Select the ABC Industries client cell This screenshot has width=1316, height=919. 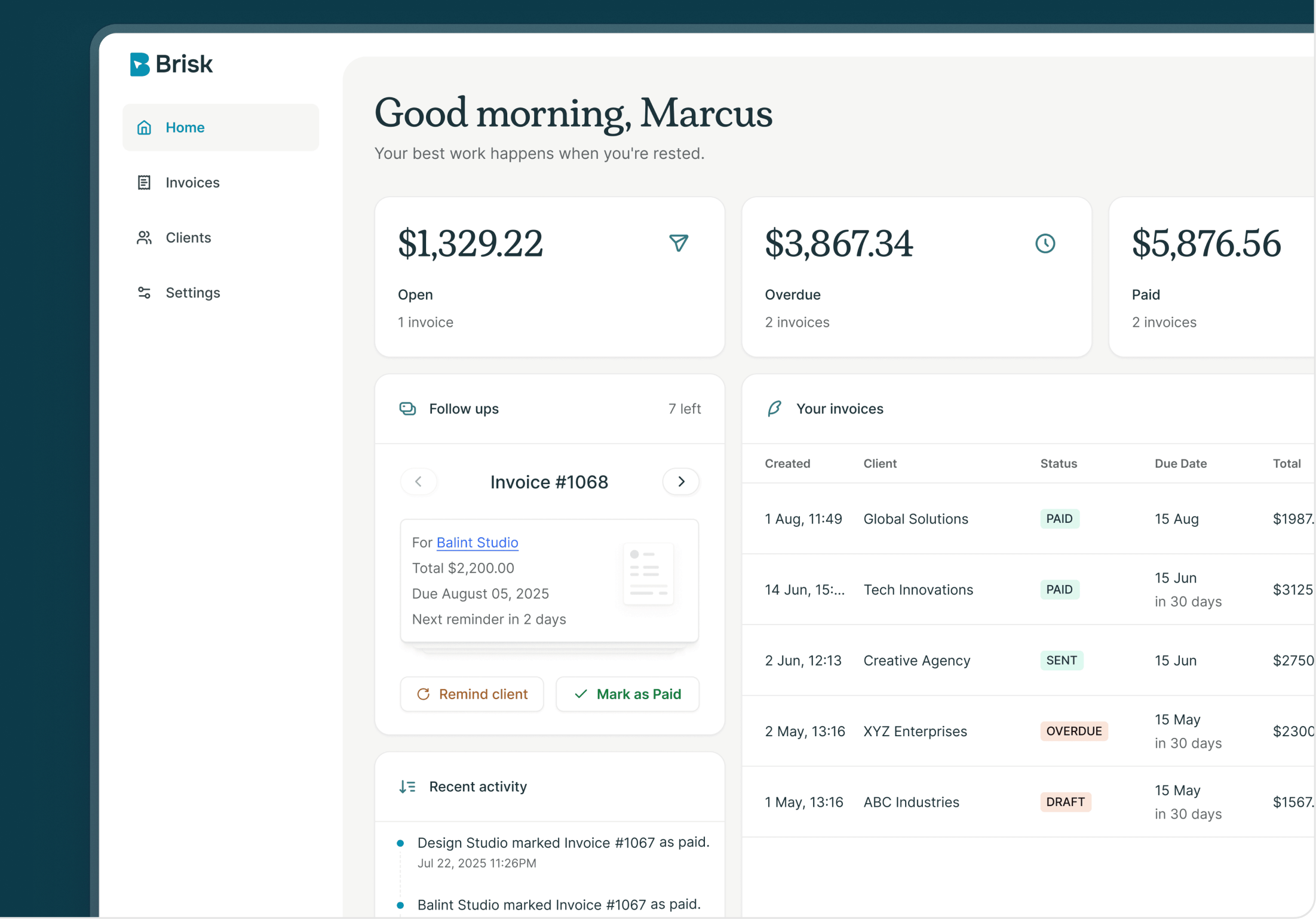[912, 802]
